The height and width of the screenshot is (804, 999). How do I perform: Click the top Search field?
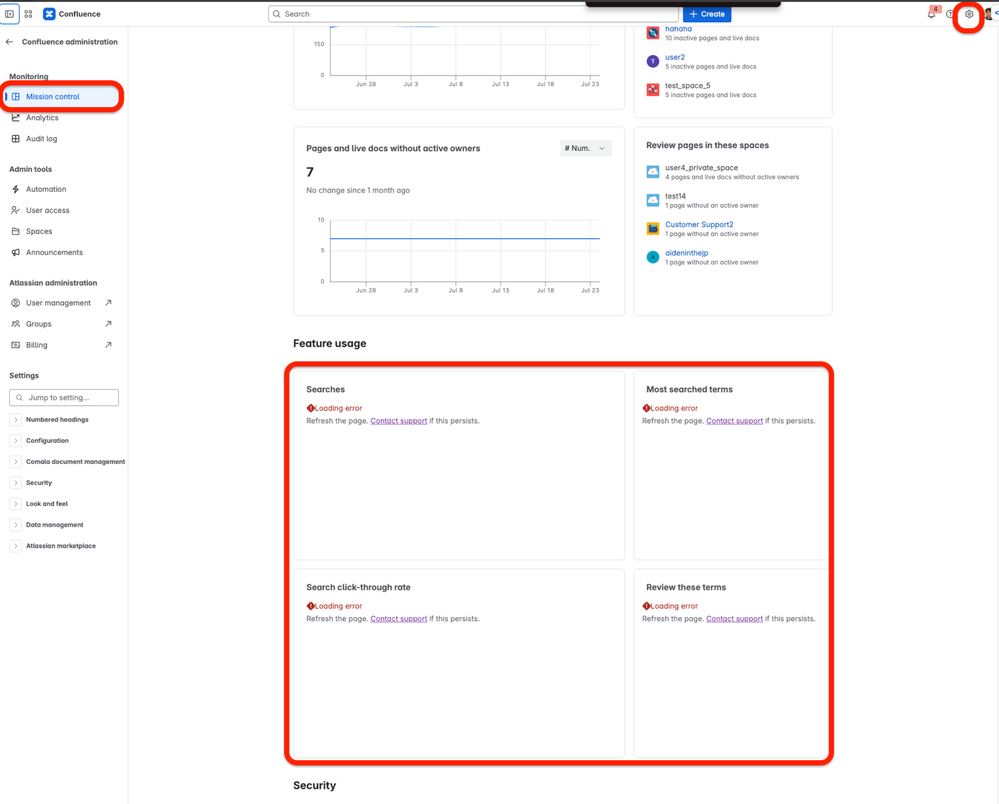[x=473, y=14]
